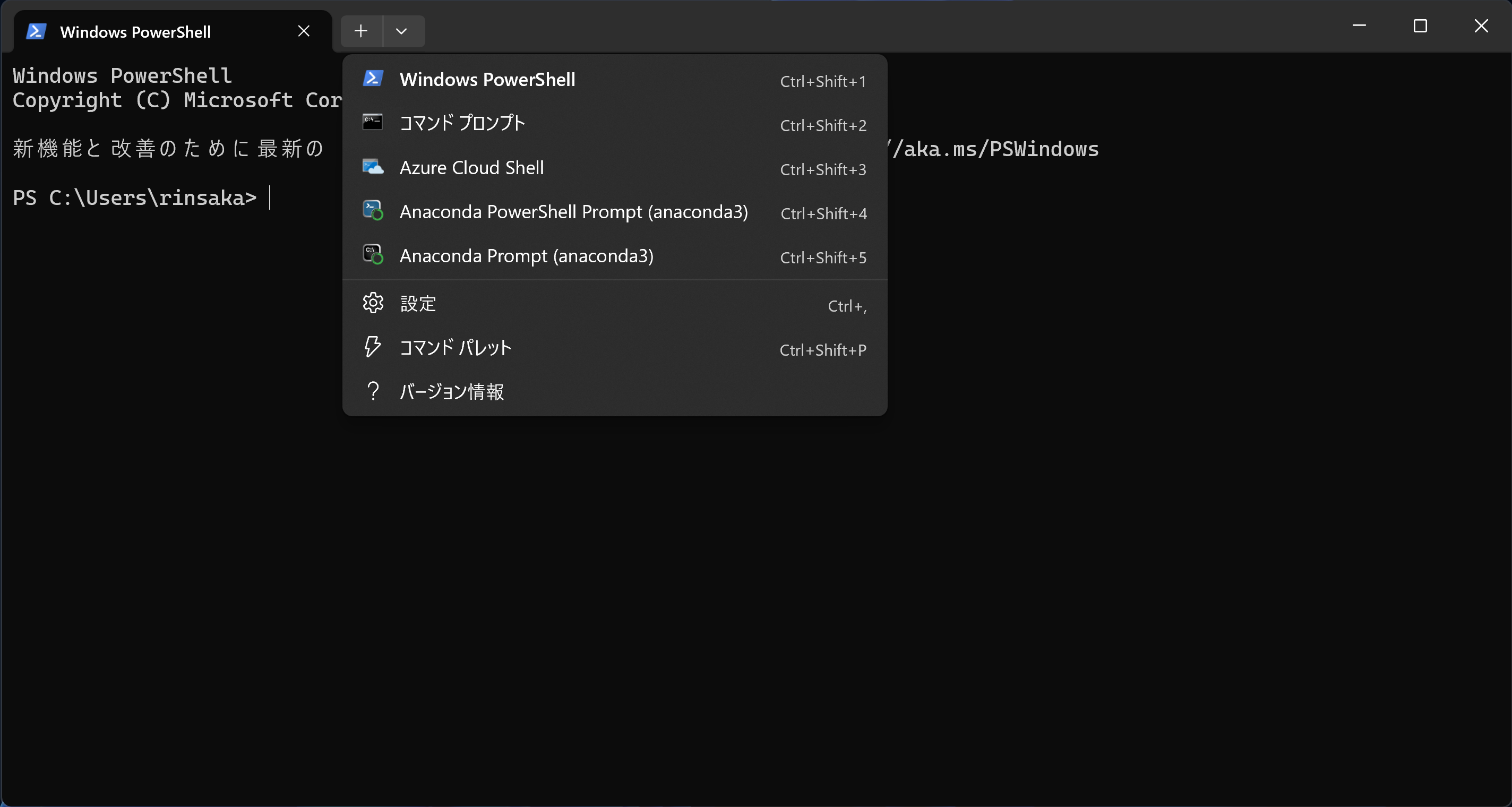1512x807 pixels.
Task: Click the settings gear icon
Action: (373, 303)
